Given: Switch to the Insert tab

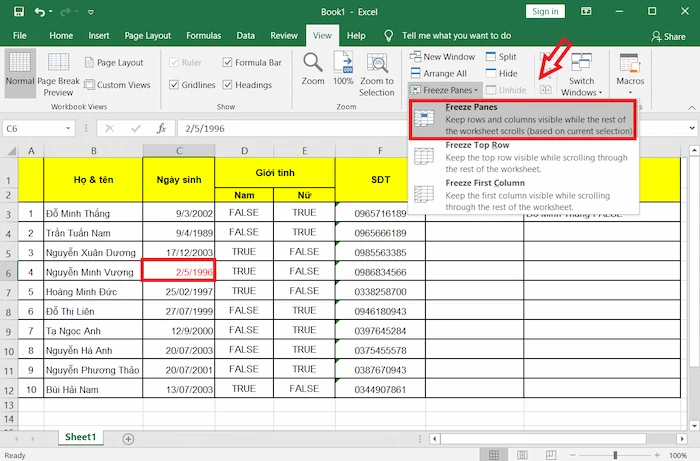Looking at the screenshot, I should coord(99,36).
